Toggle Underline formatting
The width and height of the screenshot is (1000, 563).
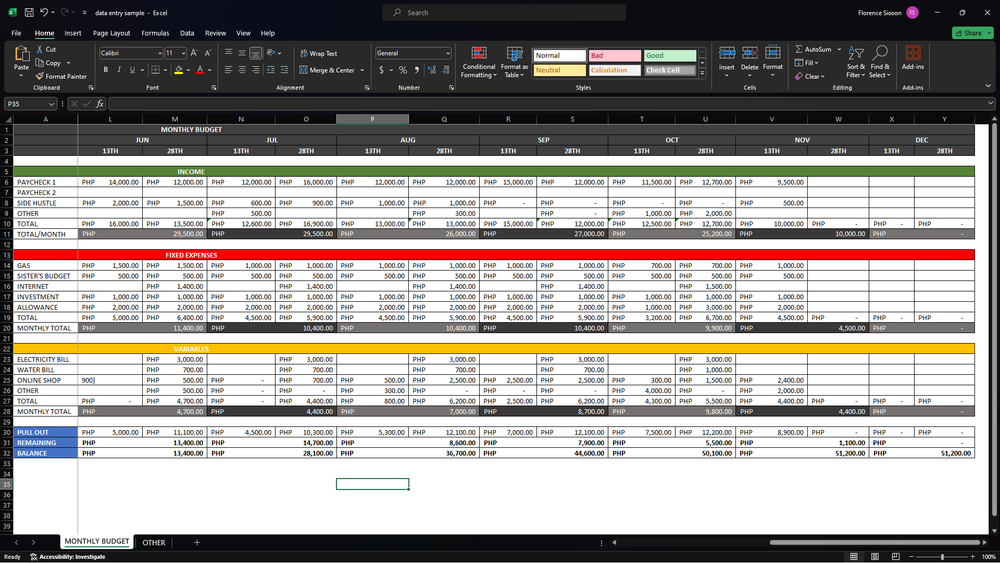pos(132,69)
